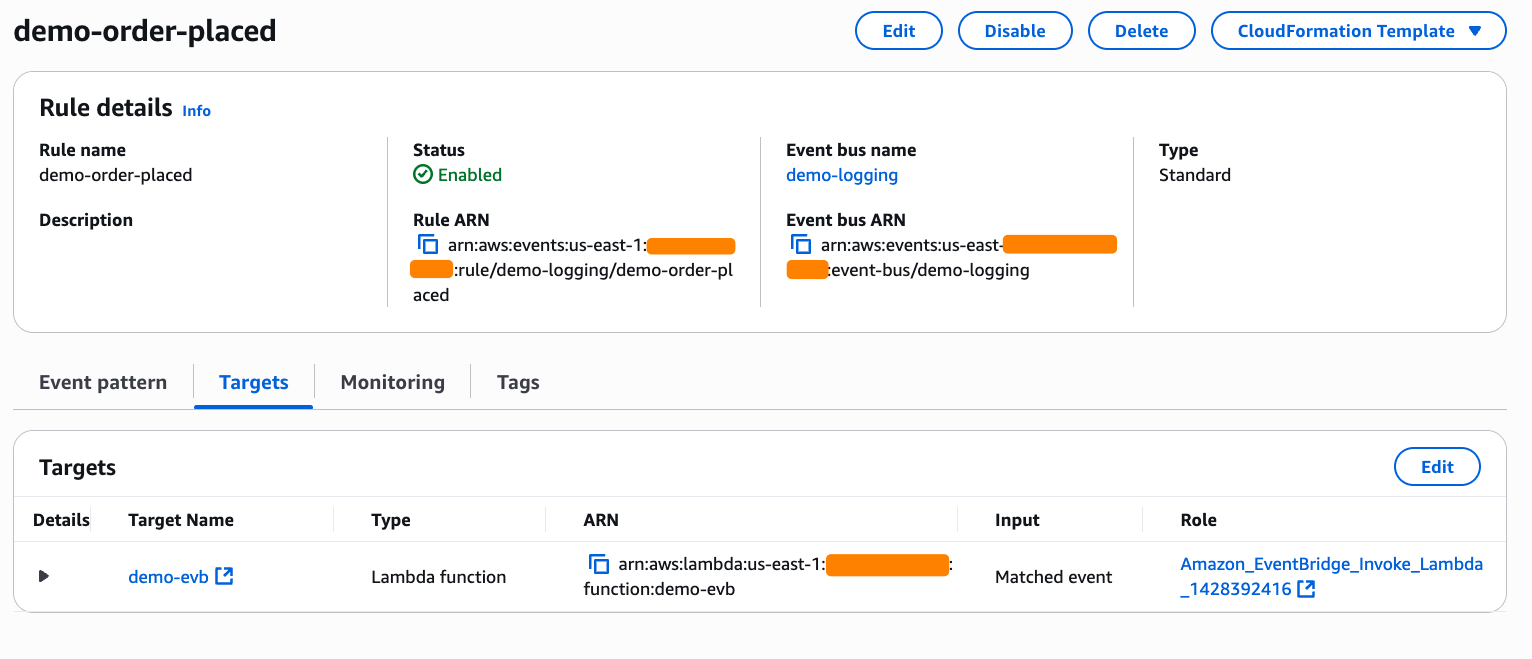Disable the demo-order-placed rule

coord(1015,31)
